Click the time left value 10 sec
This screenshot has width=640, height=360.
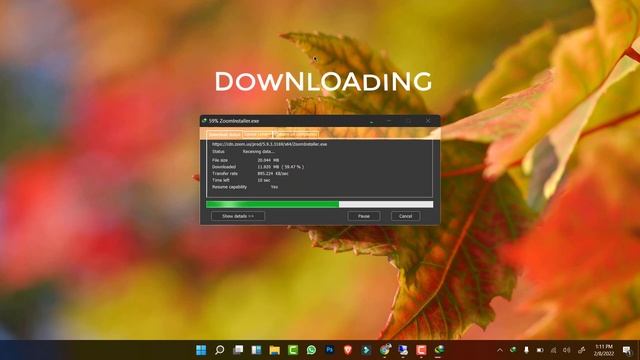[x=264, y=180]
